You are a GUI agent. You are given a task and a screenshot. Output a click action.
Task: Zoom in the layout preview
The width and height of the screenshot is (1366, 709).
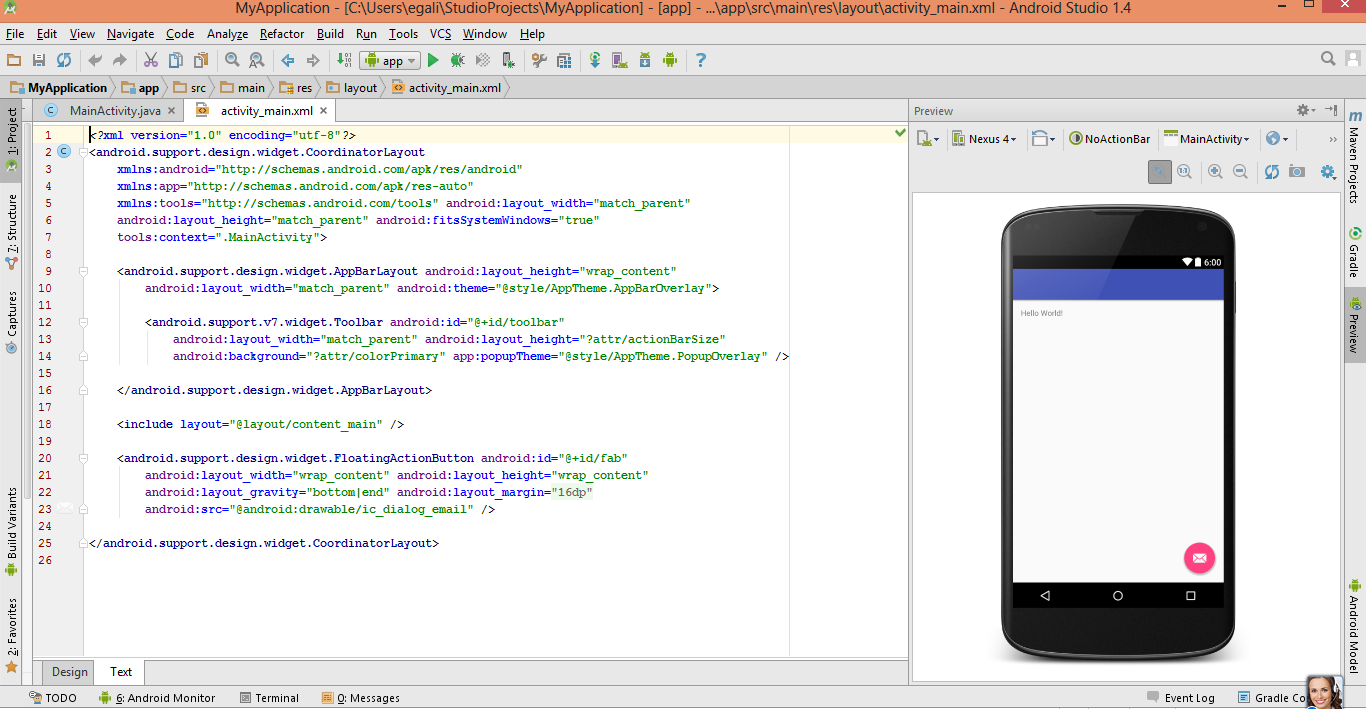click(x=1216, y=172)
